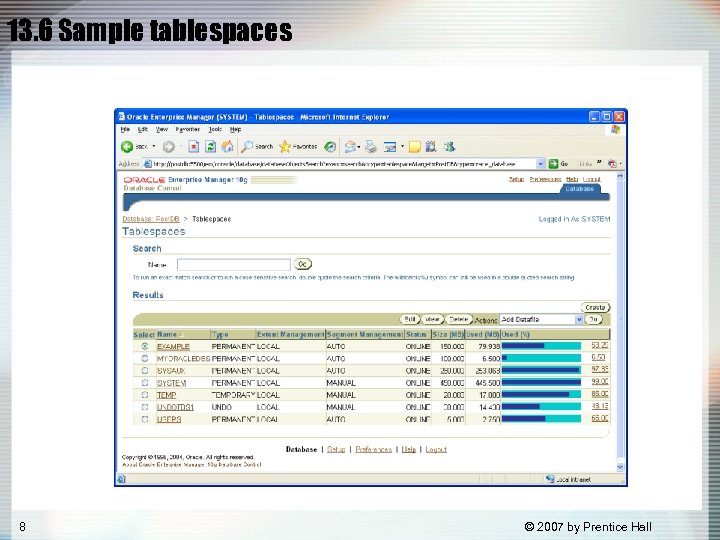Viewport: 720px width, 540px height.
Task: Click the page vertical scrollbar down arrow
Action: pos(620,467)
